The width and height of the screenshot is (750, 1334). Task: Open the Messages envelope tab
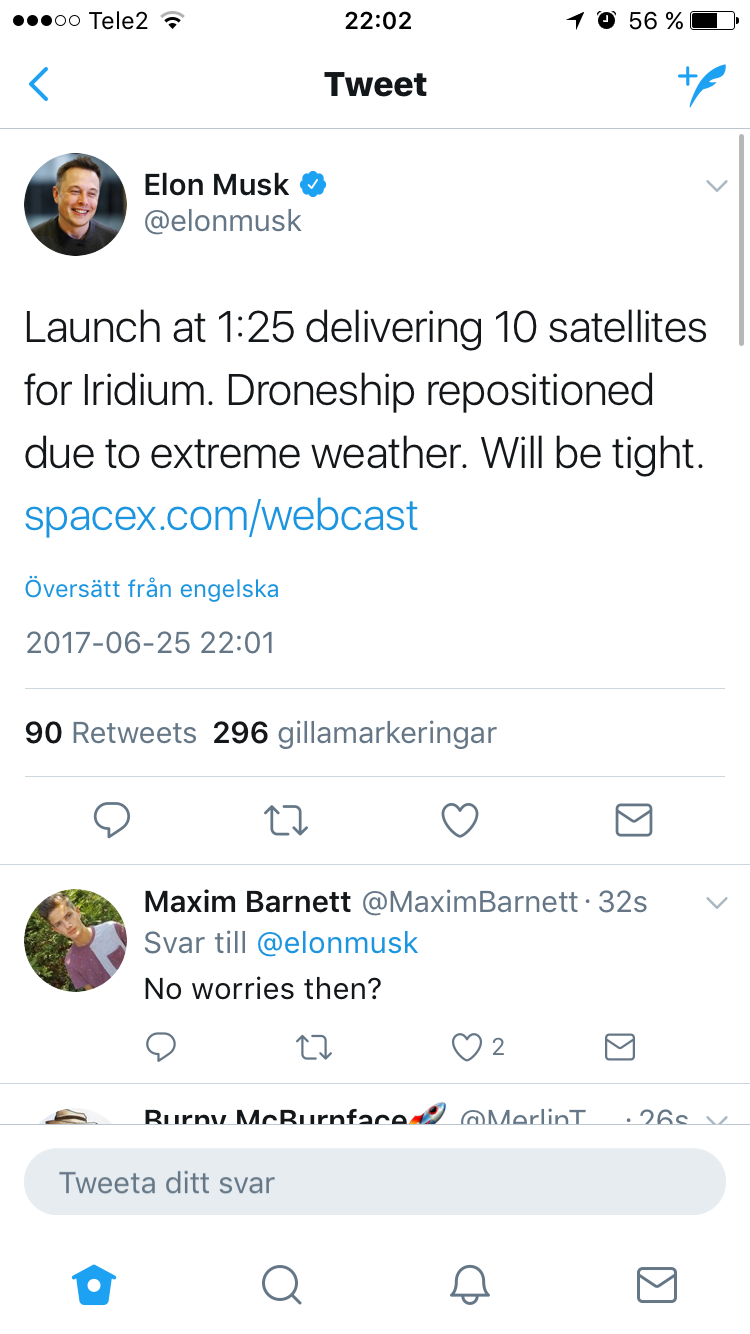[656, 1284]
